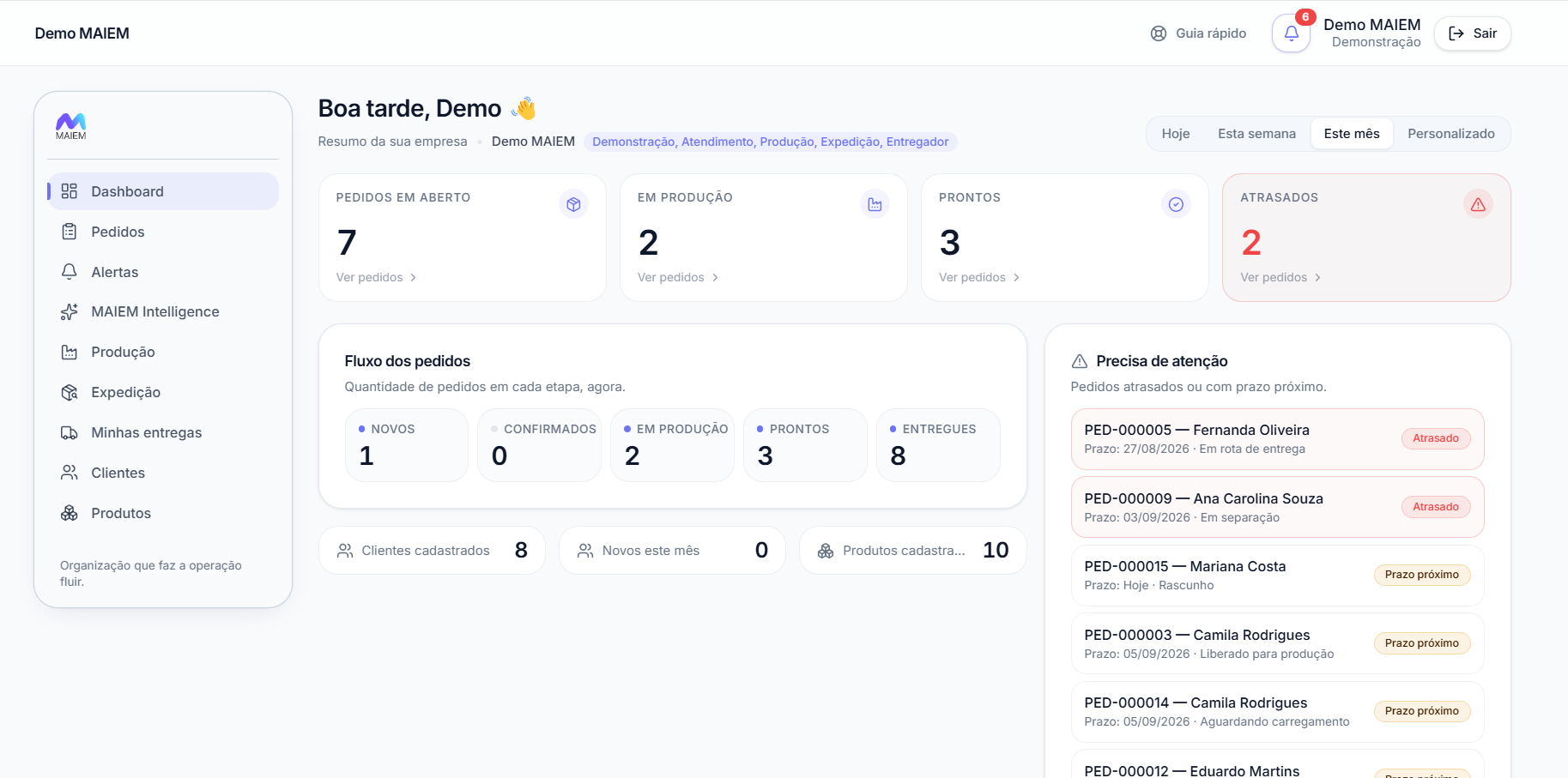This screenshot has height=778, width=1568.
Task: Open Ver pedidos under Prontos
Action: point(979,277)
